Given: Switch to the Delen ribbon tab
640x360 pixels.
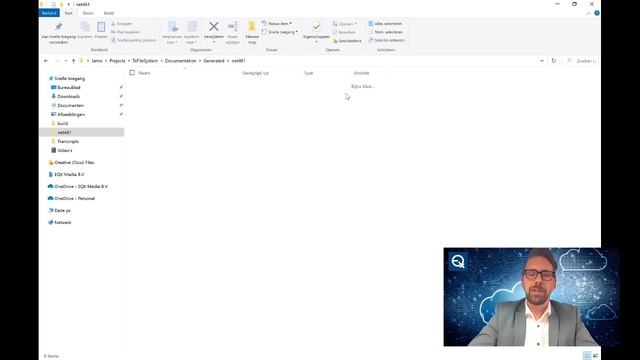Looking at the screenshot, I should point(88,13).
